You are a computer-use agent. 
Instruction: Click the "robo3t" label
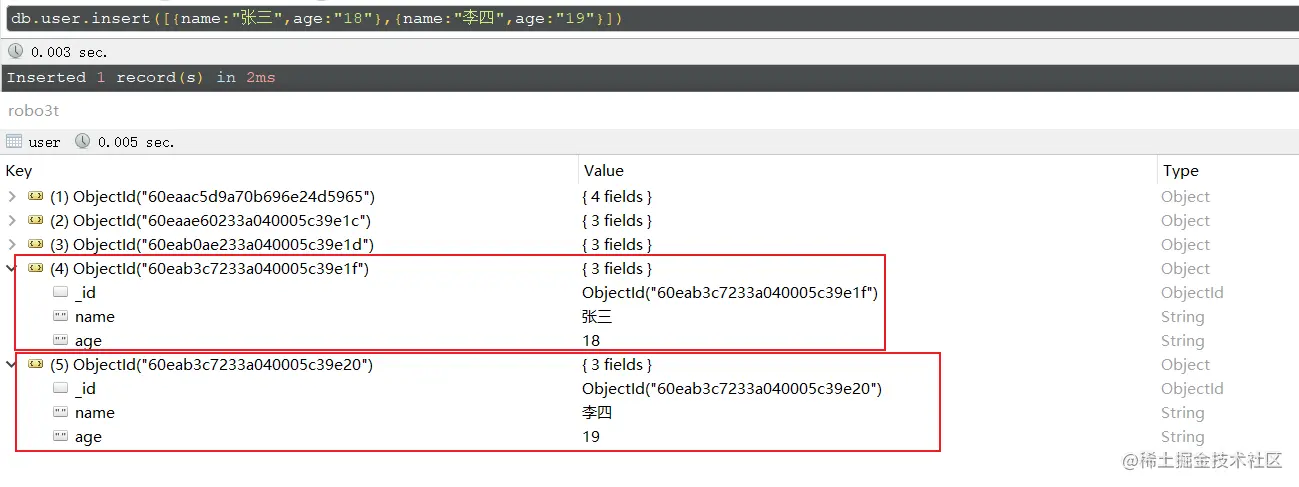point(34,111)
